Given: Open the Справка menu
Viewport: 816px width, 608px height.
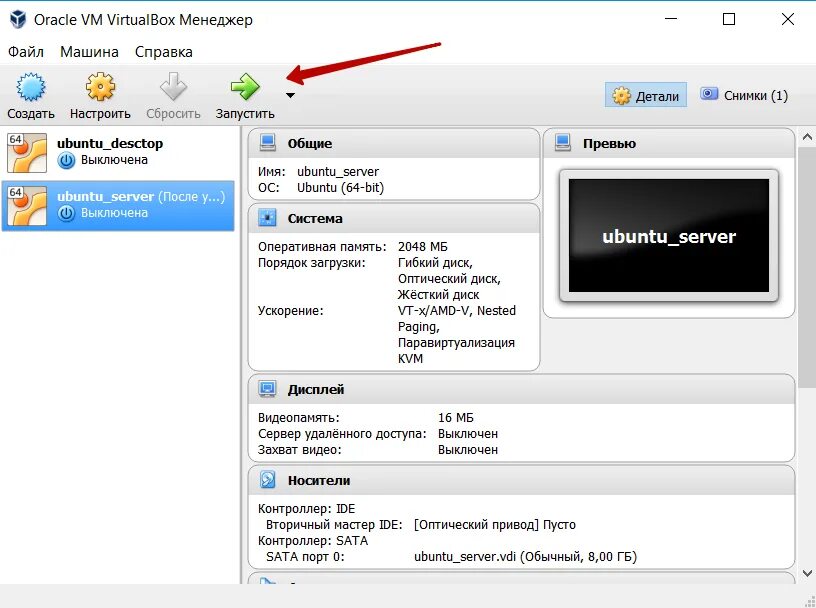Looking at the screenshot, I should coord(163,52).
